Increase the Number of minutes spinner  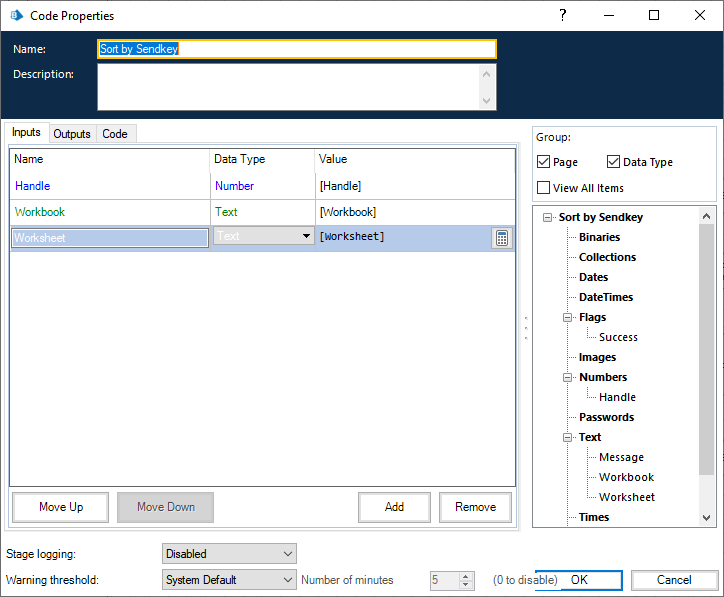coord(466,575)
